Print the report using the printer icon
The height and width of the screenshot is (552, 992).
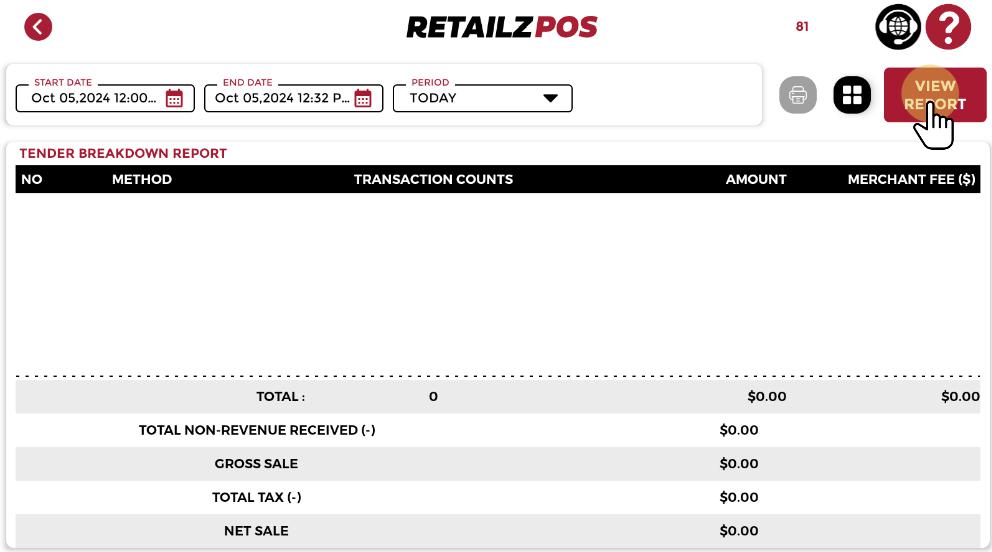click(x=798, y=95)
